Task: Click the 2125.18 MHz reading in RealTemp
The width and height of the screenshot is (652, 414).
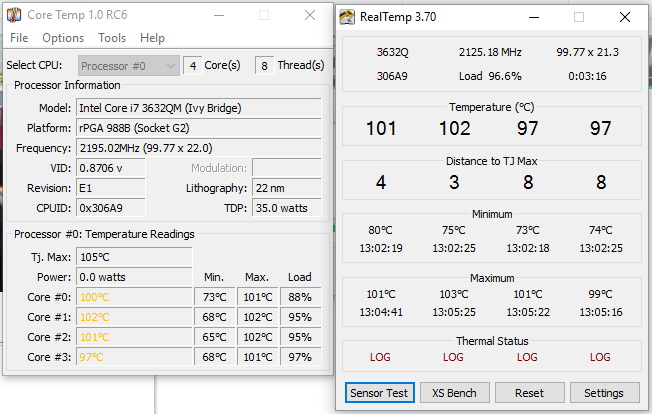Action: [x=490, y=52]
